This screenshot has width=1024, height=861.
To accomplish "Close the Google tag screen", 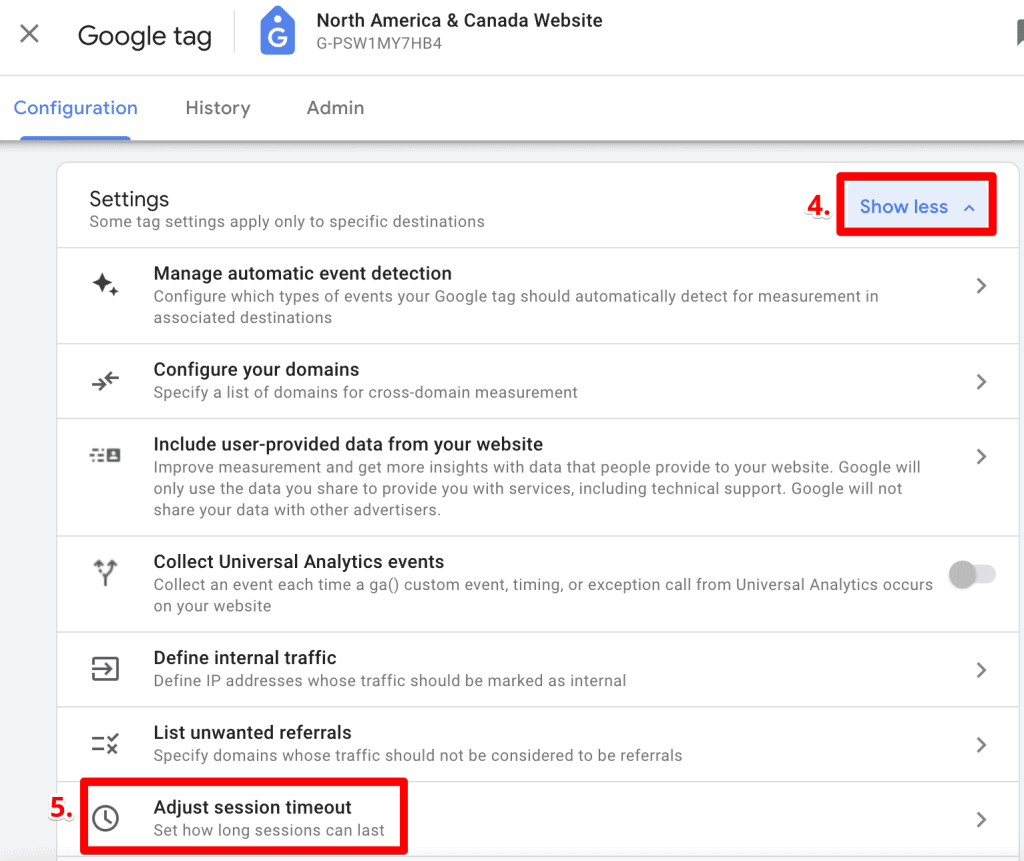I will (29, 33).
